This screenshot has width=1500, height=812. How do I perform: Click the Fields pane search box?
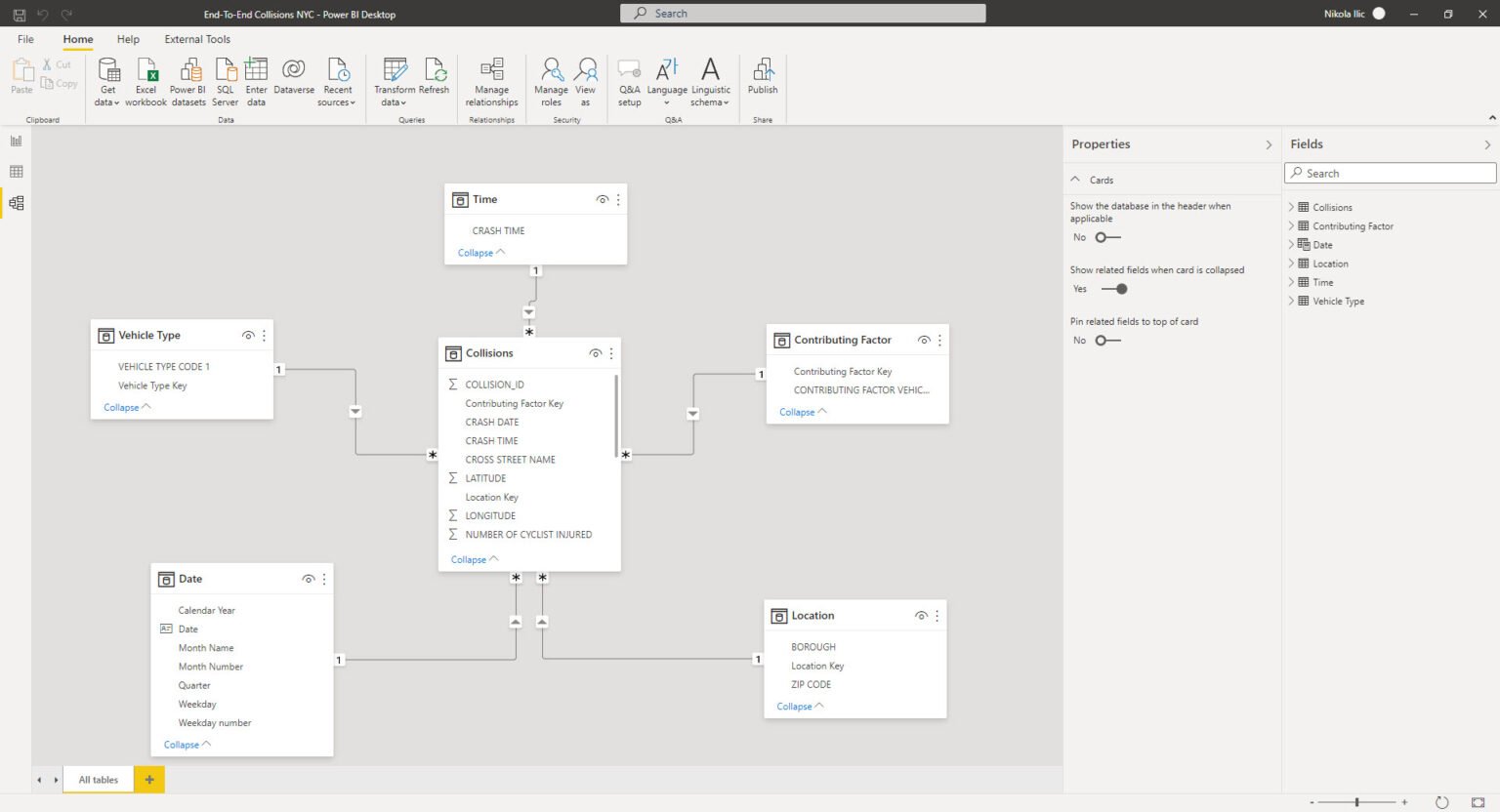coord(1389,173)
